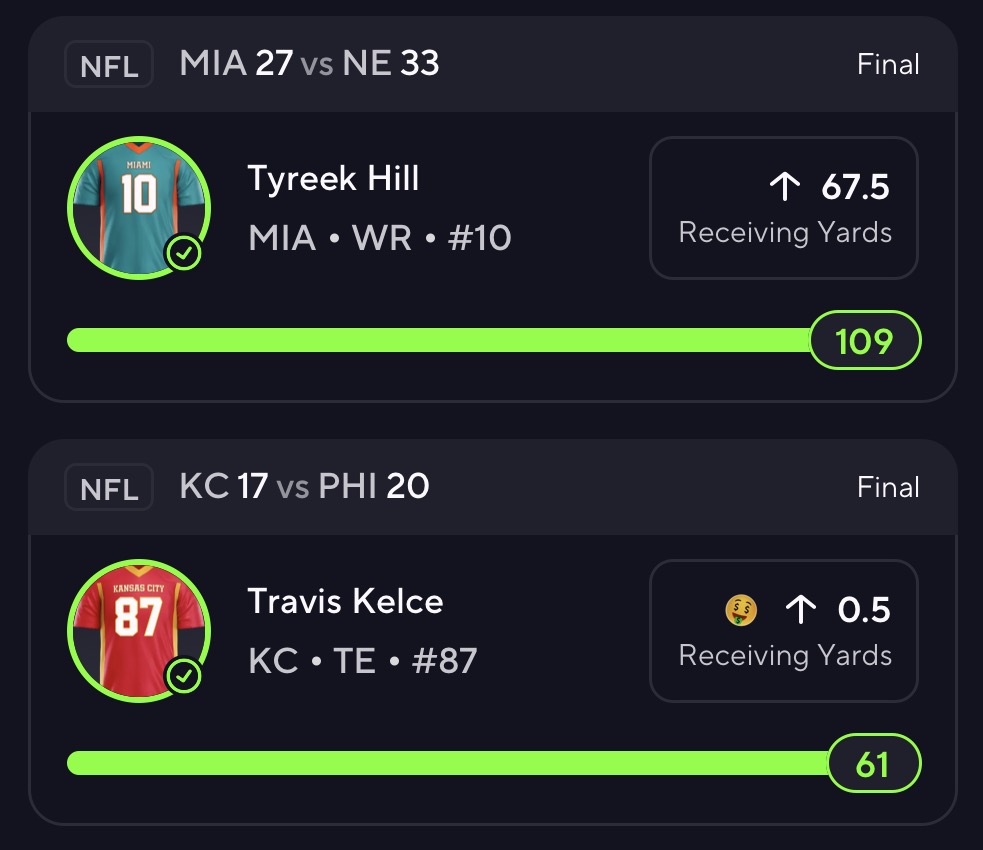Click the up arrow beside 0.5

coord(801,609)
